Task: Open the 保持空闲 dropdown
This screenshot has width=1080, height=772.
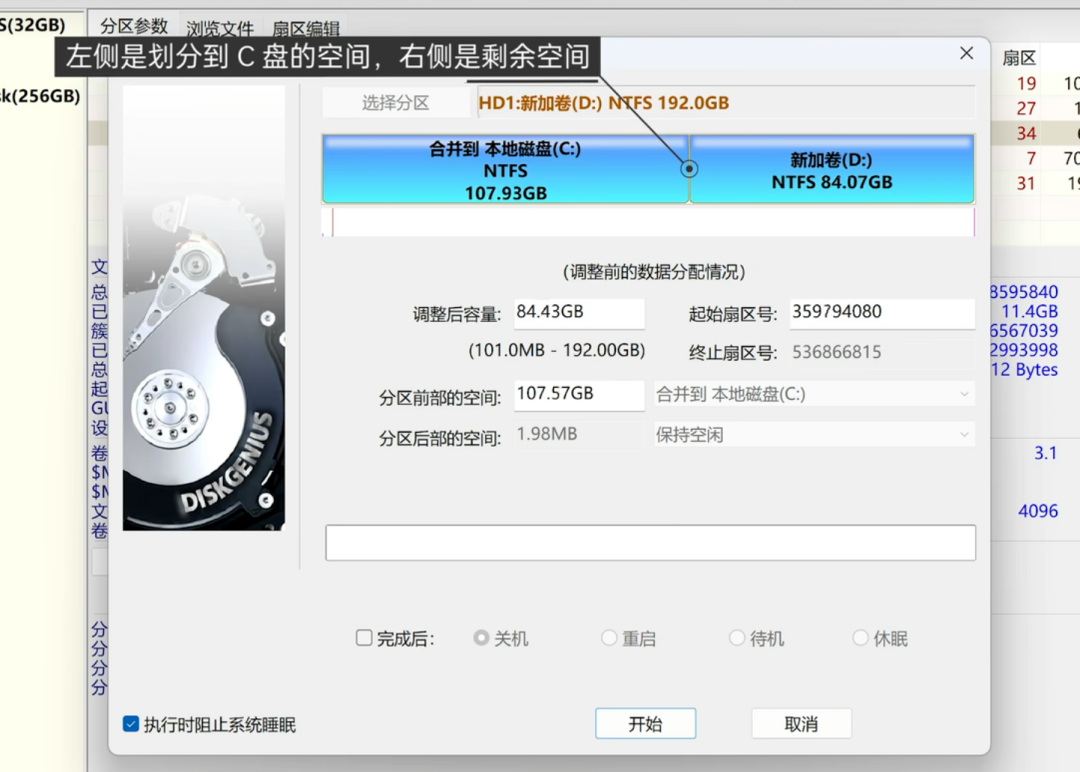Action: (813, 435)
